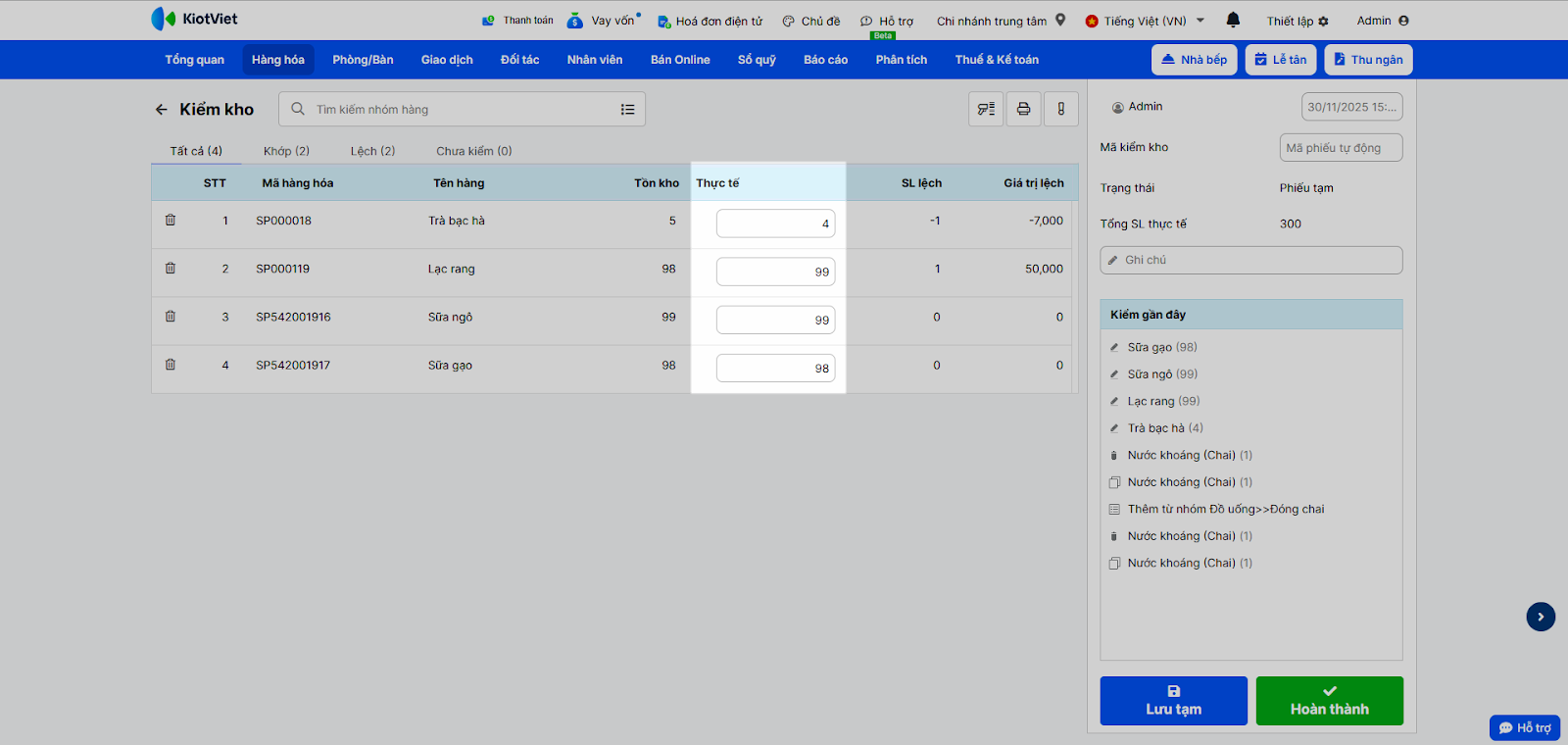Click the Tìm kiếm nhóm hàng search field
Viewport: 1568px width, 745px height.
click(462, 110)
